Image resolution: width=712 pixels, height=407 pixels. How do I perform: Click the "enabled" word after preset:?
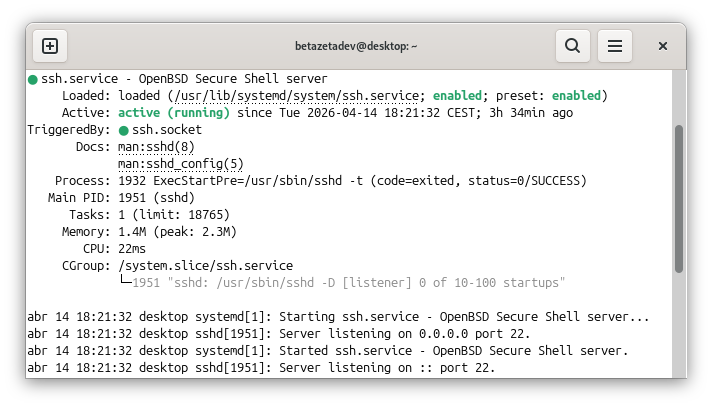[577, 95]
